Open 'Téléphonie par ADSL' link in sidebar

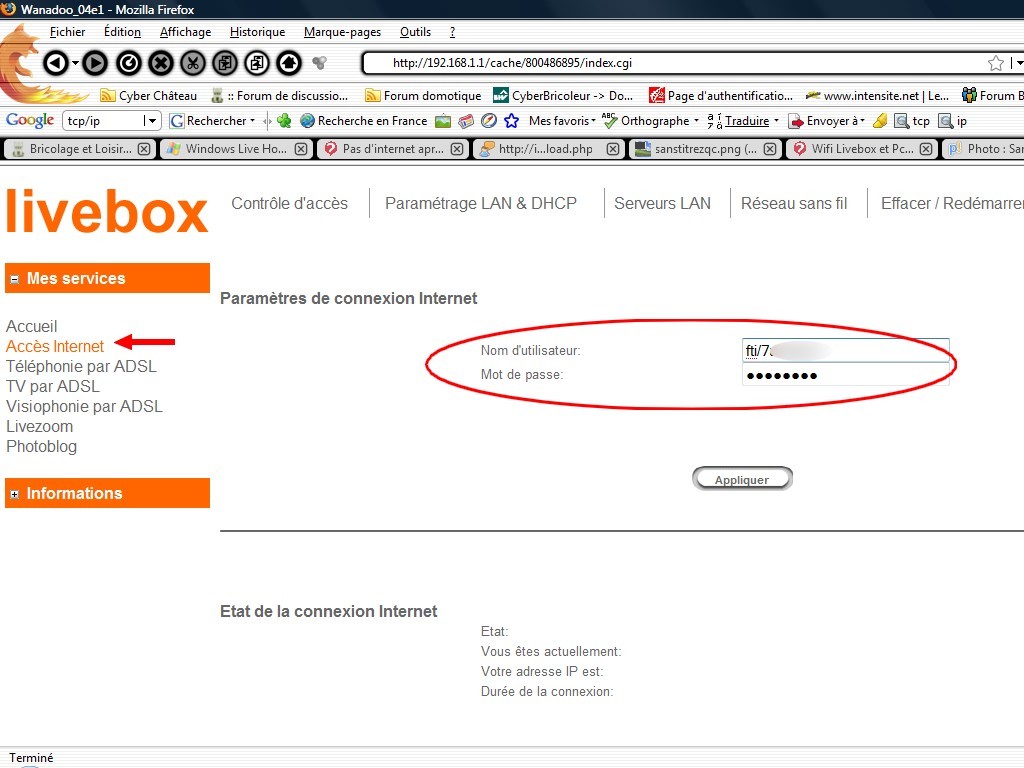(81, 366)
